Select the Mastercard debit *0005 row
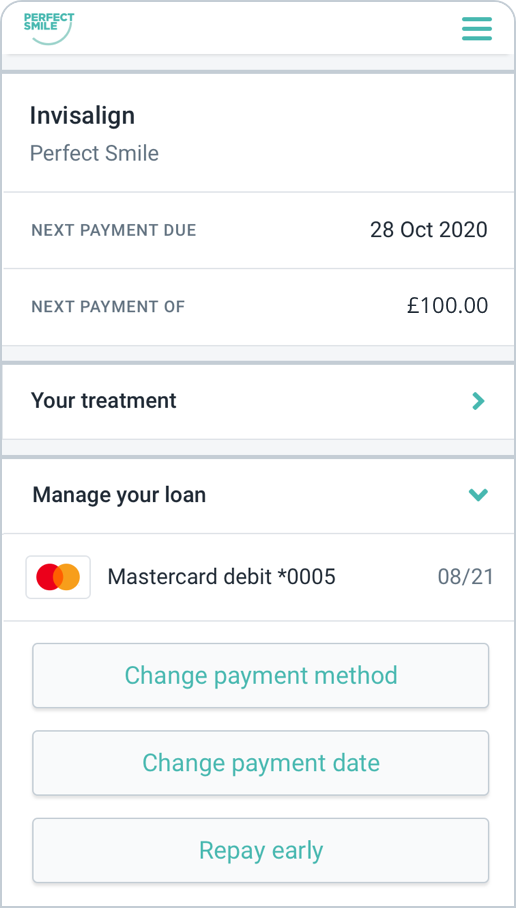The image size is (516, 908). click(x=258, y=577)
